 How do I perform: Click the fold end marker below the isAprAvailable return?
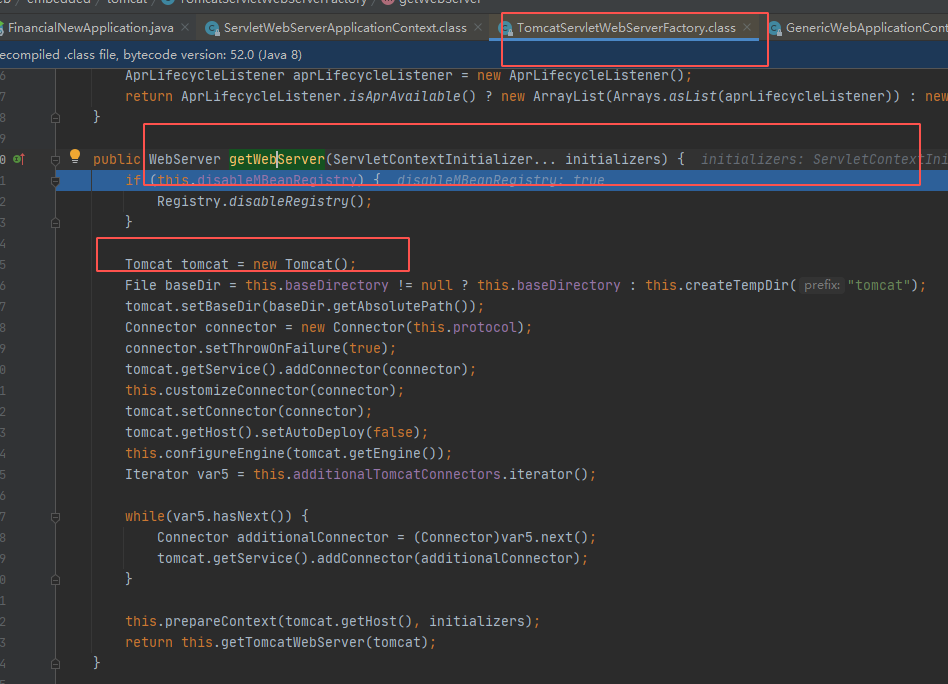click(x=55, y=118)
